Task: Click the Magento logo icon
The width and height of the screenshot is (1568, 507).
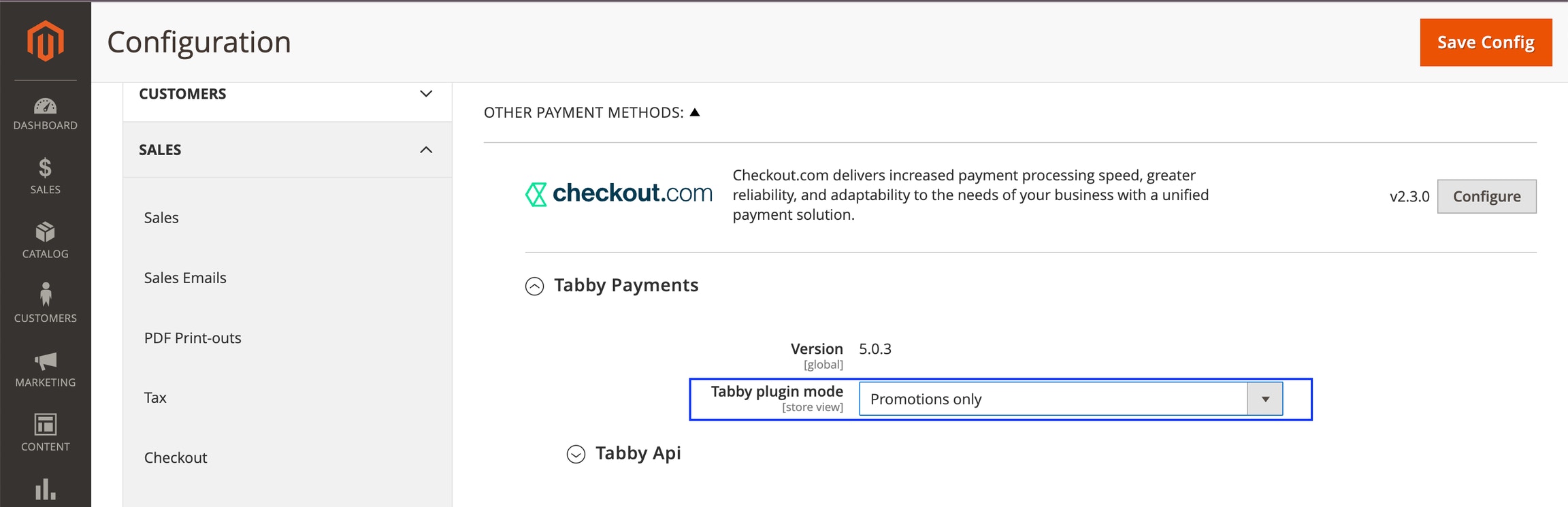Action: pyautogui.click(x=45, y=41)
